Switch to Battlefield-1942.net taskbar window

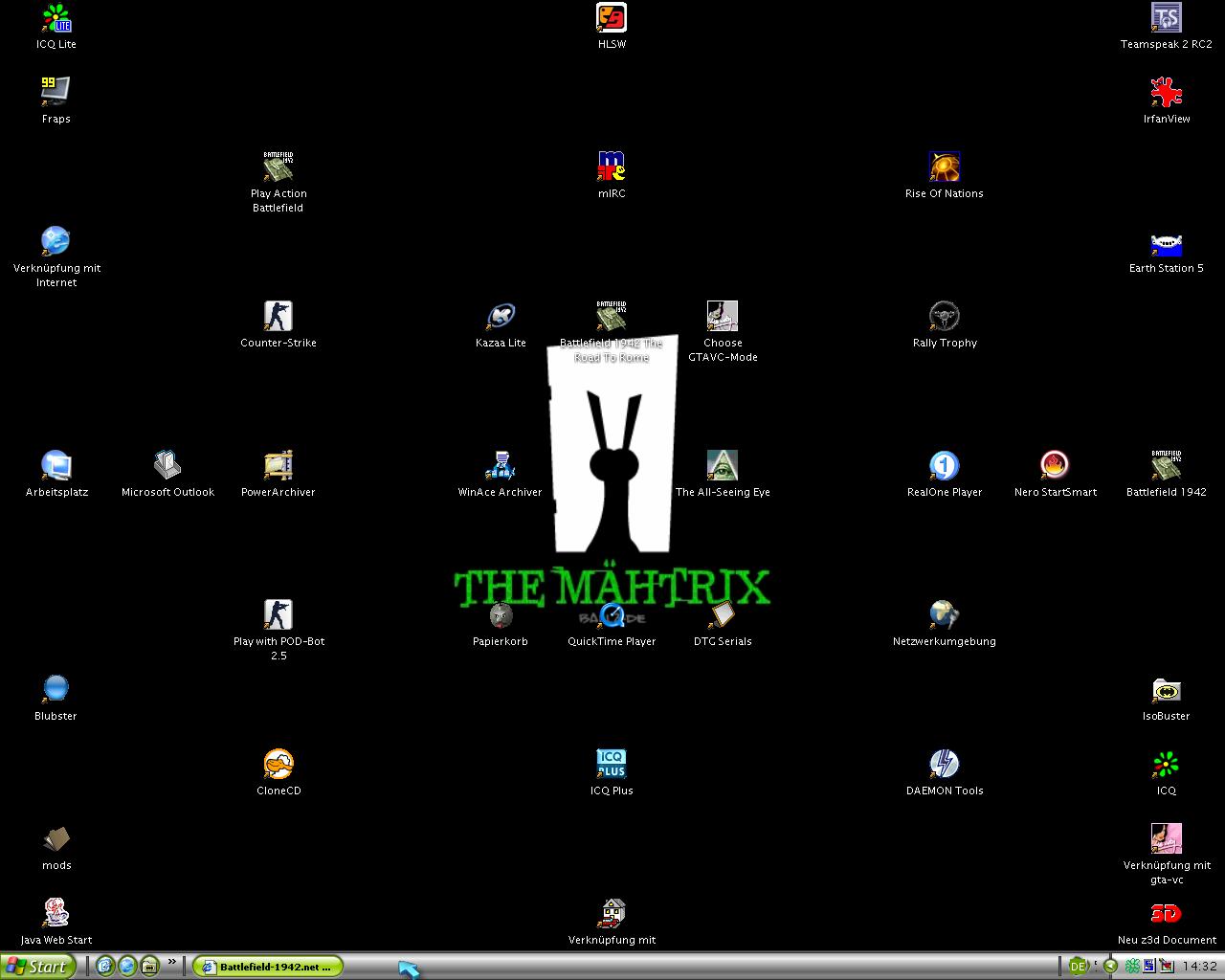tap(268, 967)
